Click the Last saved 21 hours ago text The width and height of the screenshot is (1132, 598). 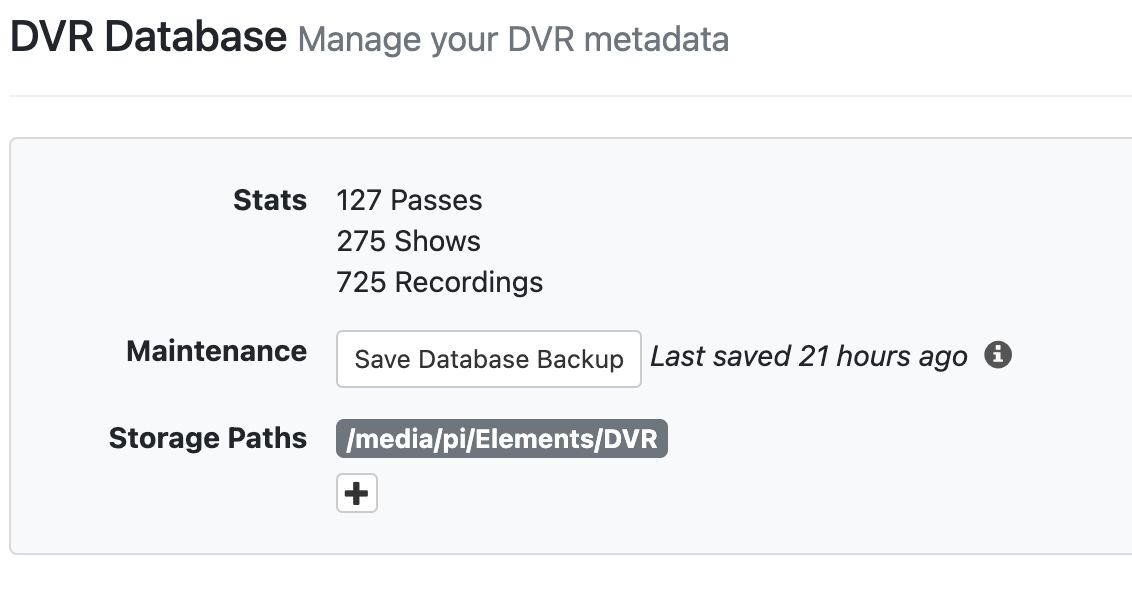pos(808,357)
